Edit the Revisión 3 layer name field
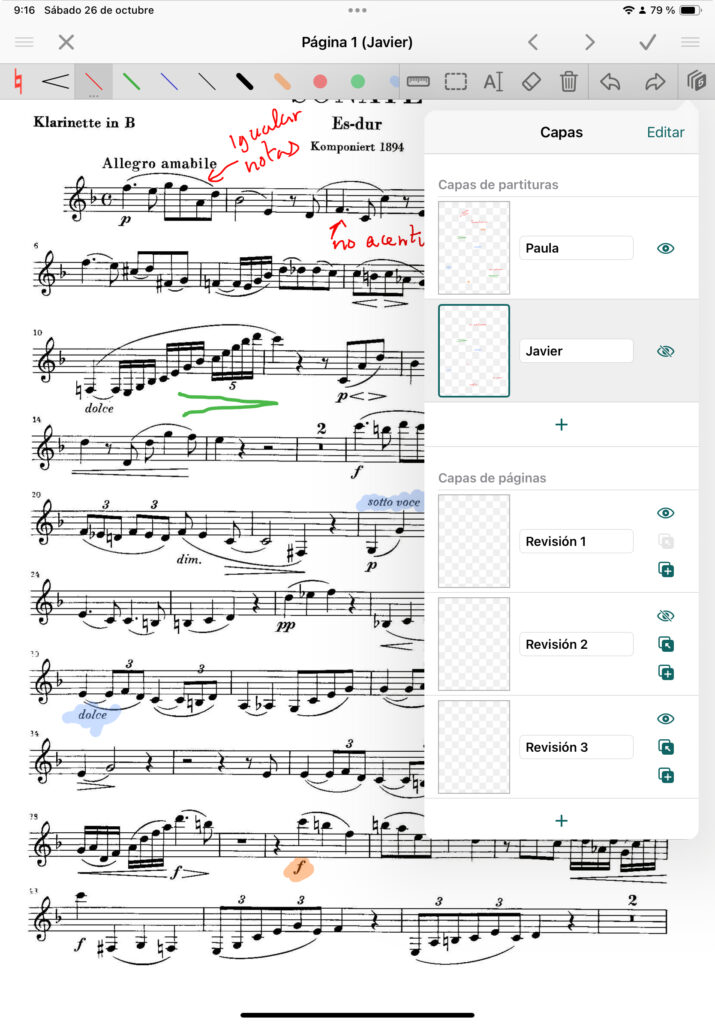The height and width of the screenshot is (1024, 715). (x=576, y=747)
